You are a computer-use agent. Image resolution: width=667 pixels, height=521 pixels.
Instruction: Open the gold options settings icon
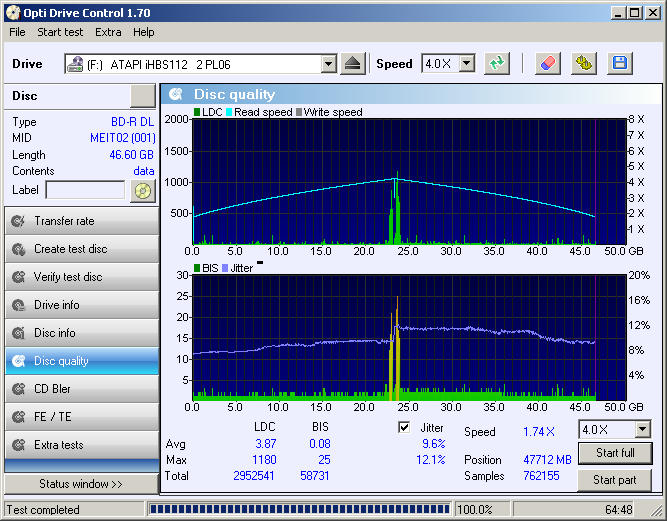coord(584,64)
